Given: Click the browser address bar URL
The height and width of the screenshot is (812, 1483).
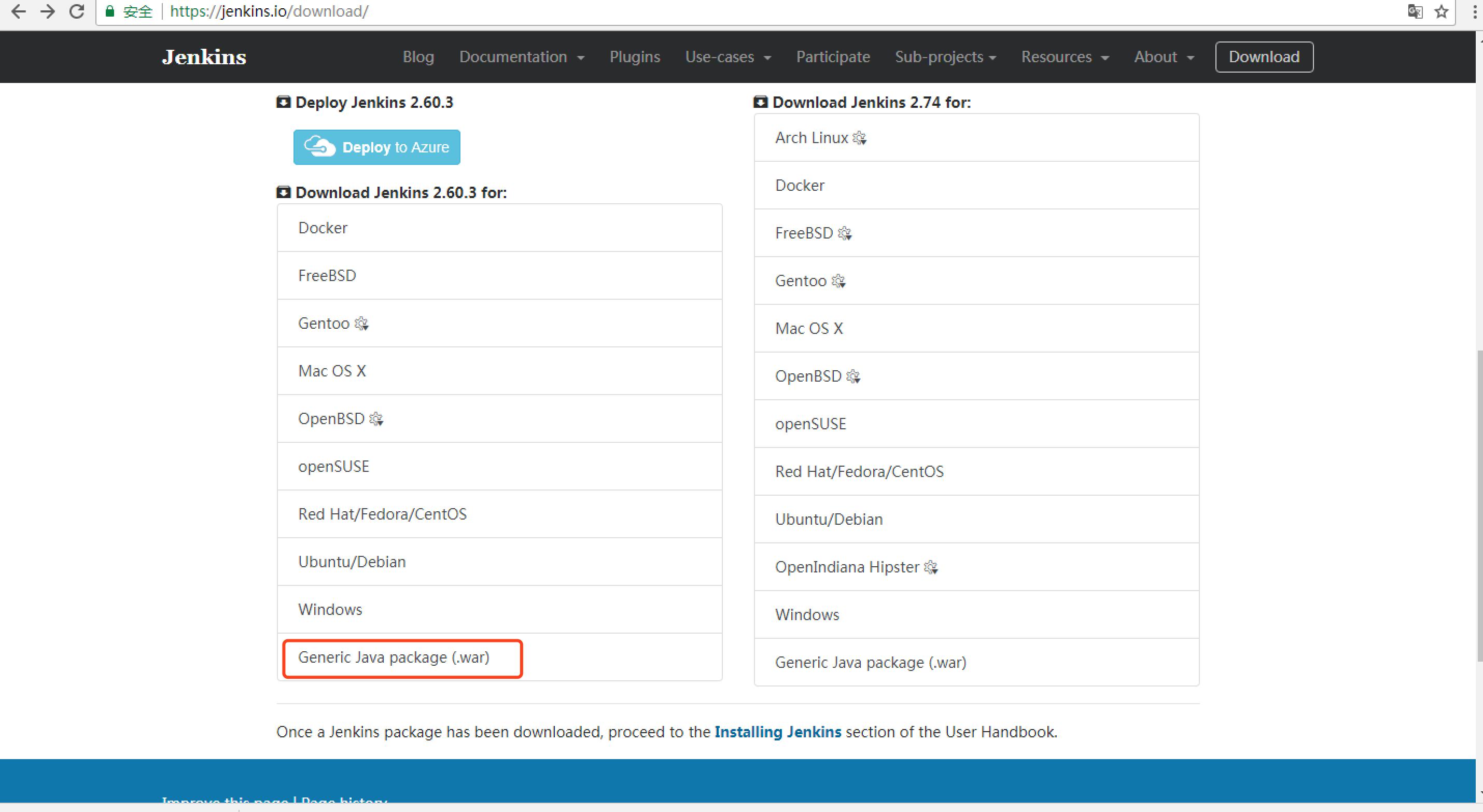Looking at the screenshot, I should 269,11.
